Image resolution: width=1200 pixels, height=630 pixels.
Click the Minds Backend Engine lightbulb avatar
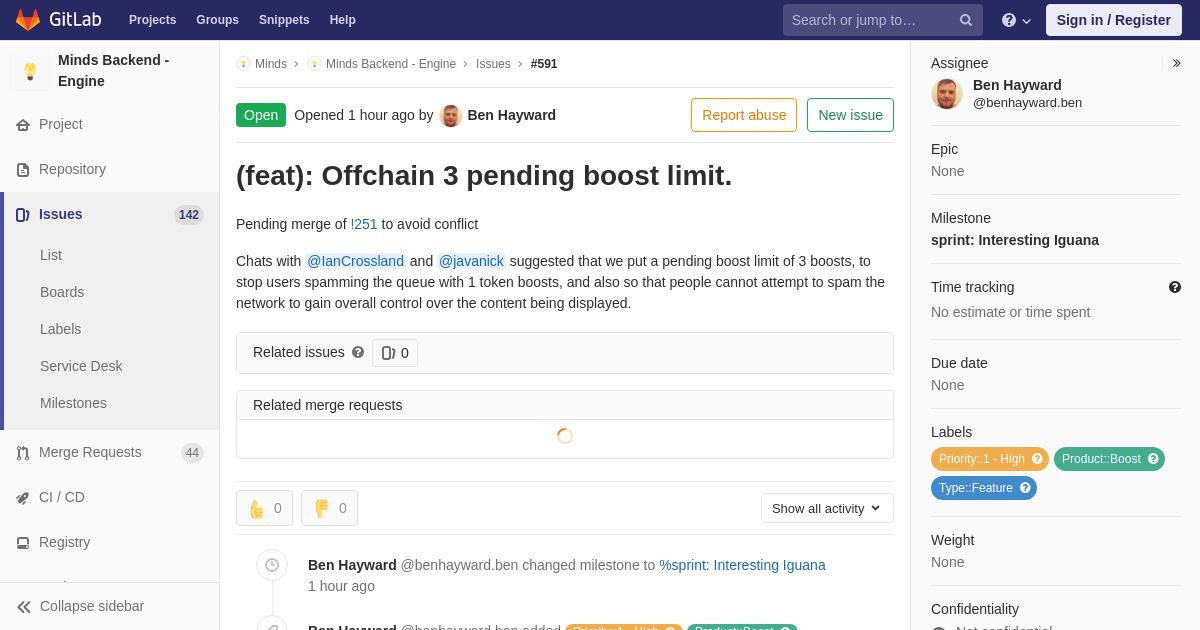tap(30, 71)
